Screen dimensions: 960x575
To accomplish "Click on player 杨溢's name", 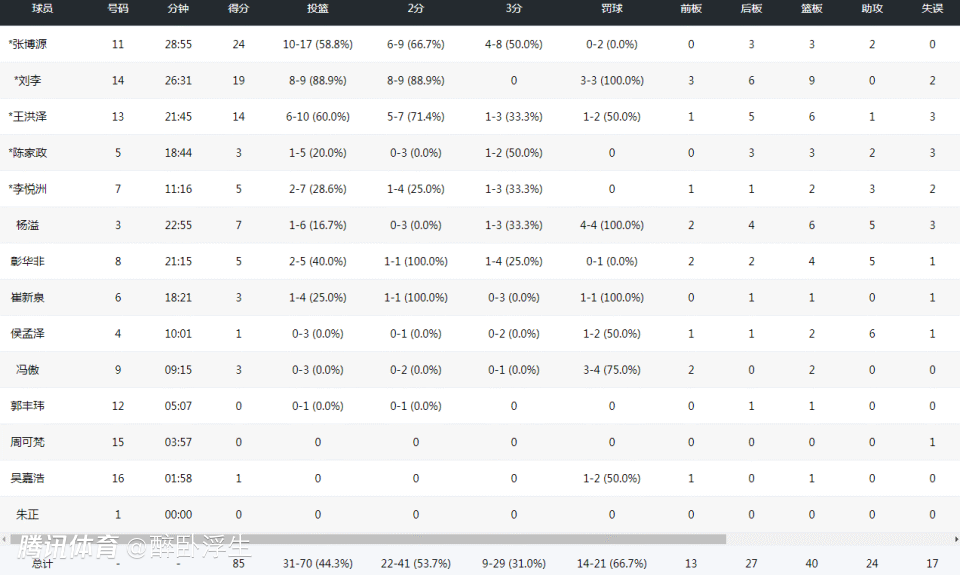I will coord(28,225).
